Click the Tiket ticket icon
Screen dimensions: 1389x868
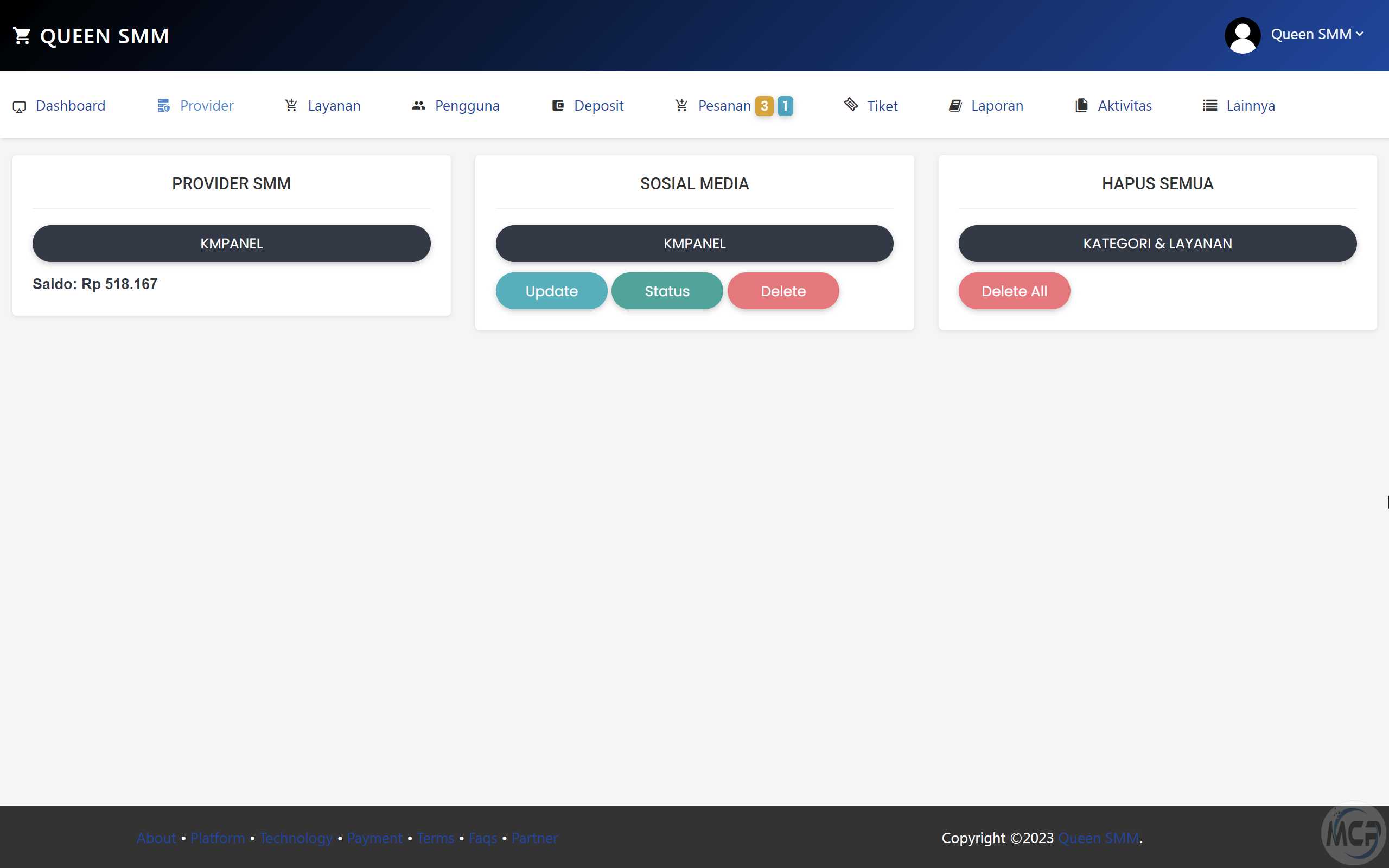[851, 105]
